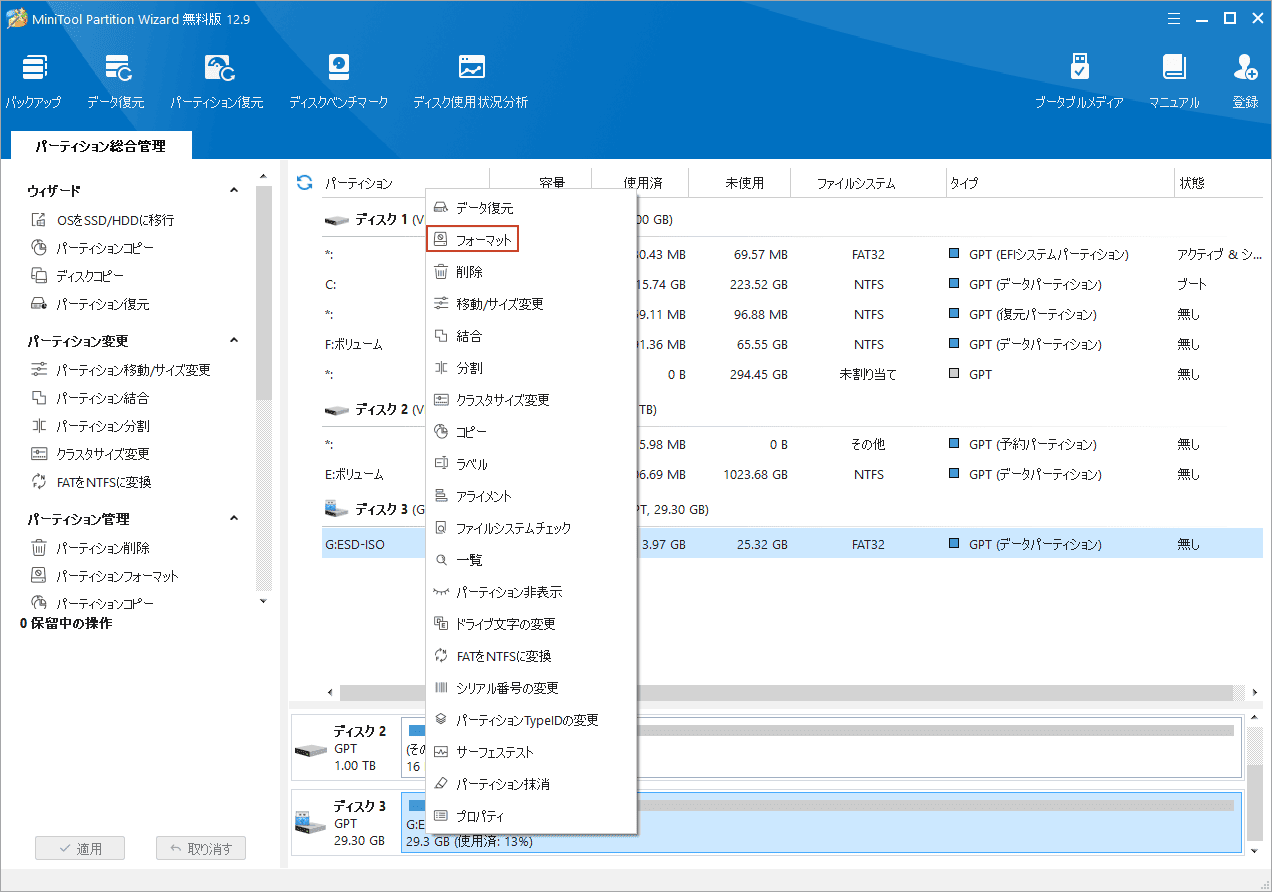The image size is (1272, 892).
Task: Start ディスクベンチマーク tool
Action: [x=338, y=81]
